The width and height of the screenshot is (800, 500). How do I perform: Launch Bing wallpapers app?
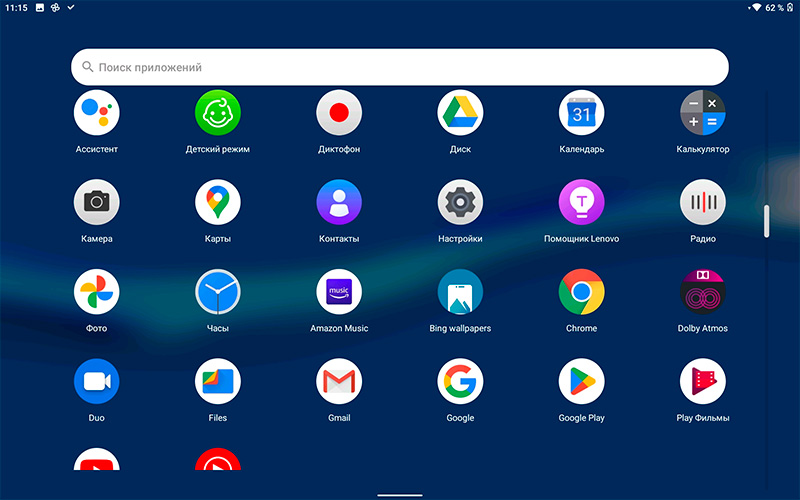point(460,292)
